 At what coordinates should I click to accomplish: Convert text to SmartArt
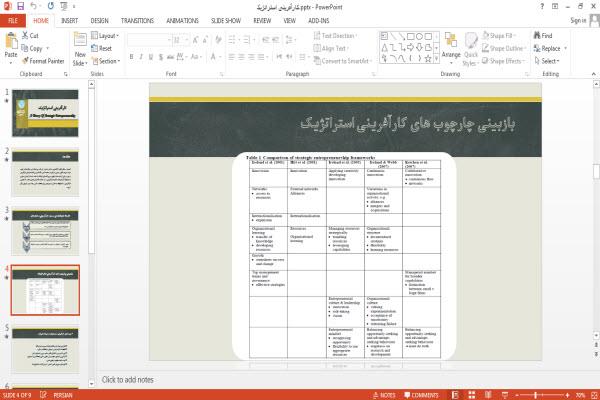coord(342,61)
